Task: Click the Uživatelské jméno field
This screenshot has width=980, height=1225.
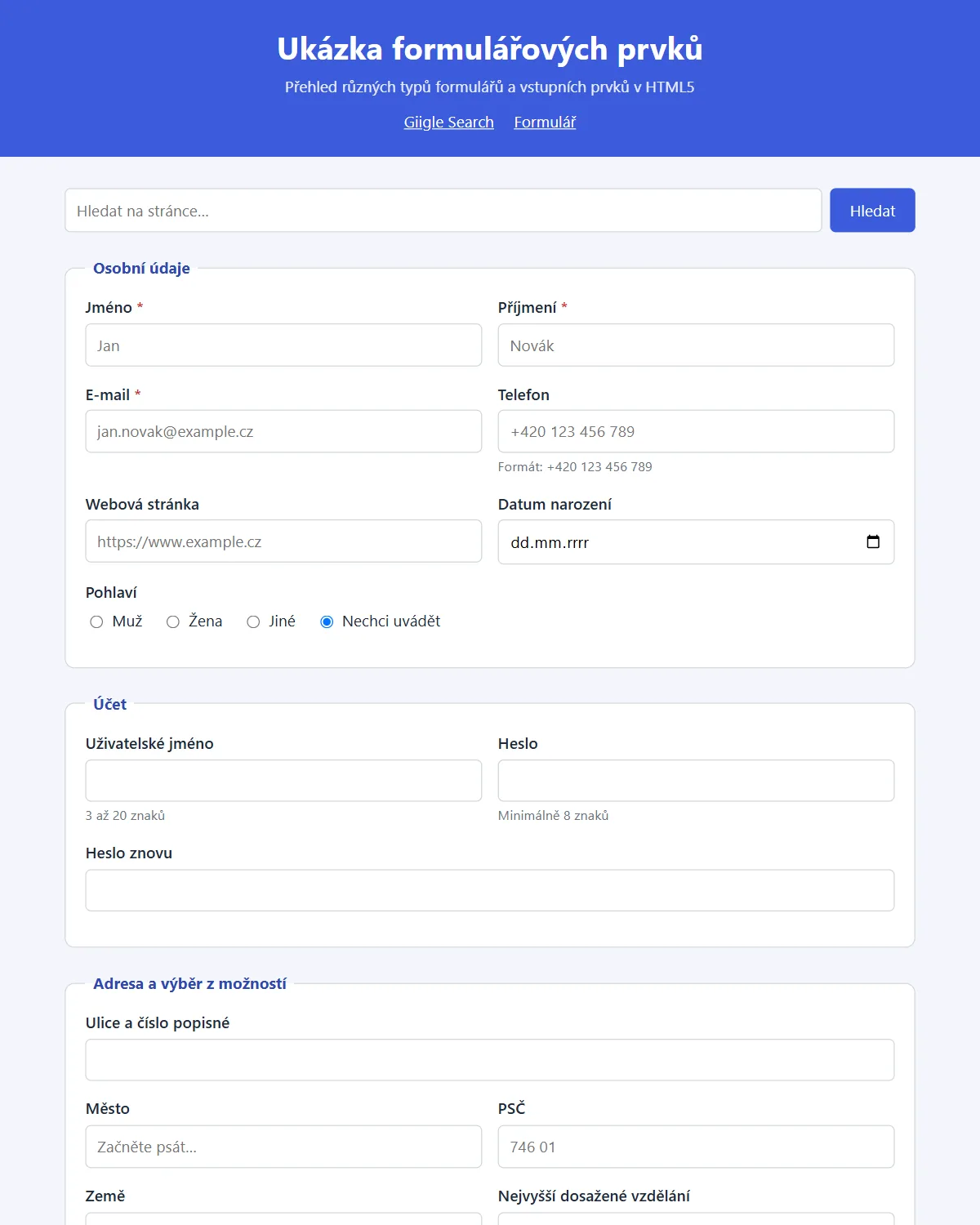Action: pyautogui.click(x=283, y=781)
